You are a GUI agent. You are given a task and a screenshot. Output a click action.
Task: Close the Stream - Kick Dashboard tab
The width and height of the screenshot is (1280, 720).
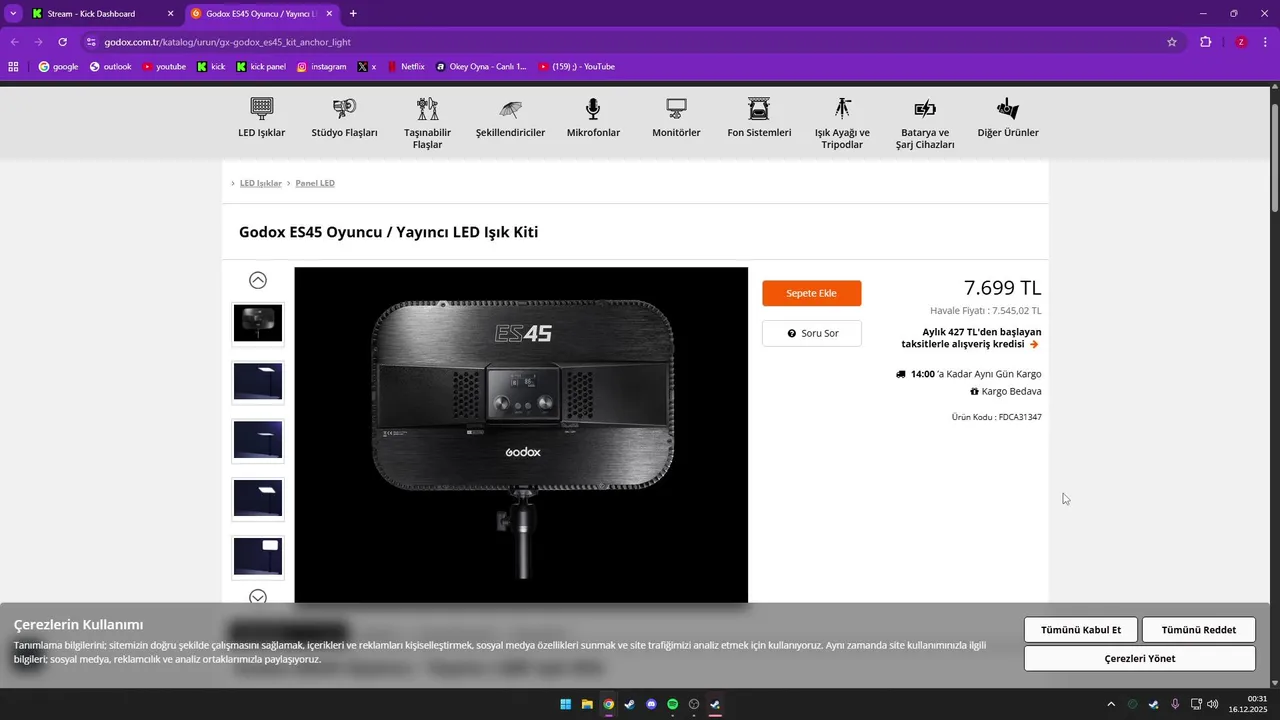coord(170,14)
